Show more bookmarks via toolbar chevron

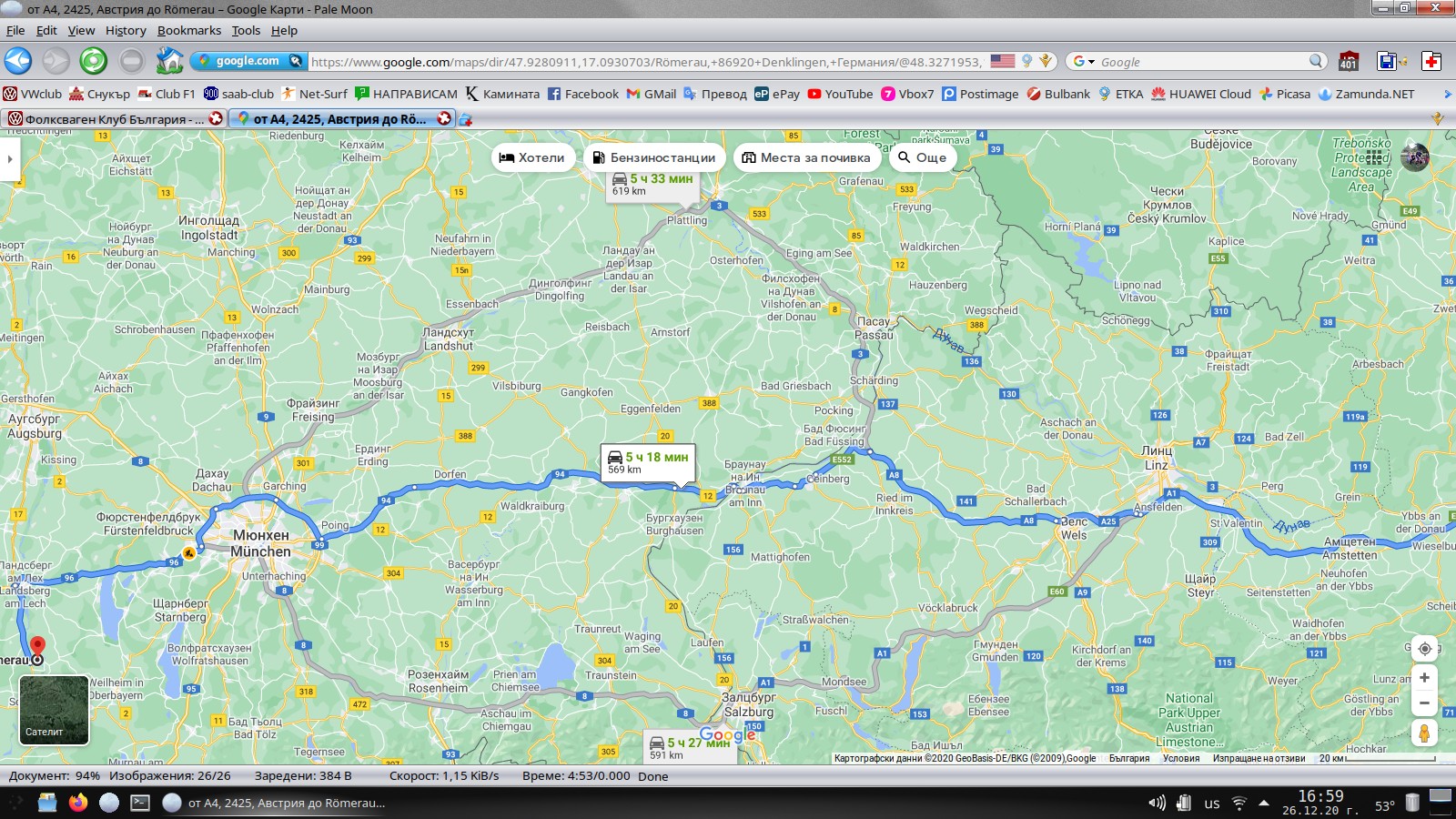pos(1447,94)
